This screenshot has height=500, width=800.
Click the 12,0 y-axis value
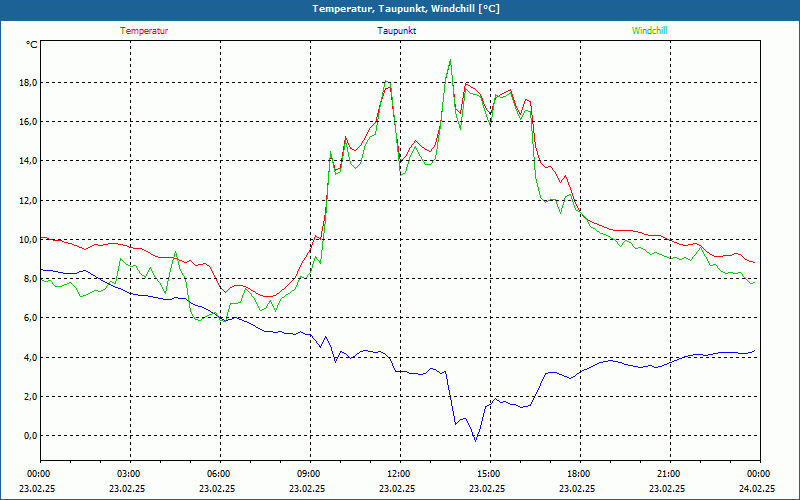(x=29, y=200)
